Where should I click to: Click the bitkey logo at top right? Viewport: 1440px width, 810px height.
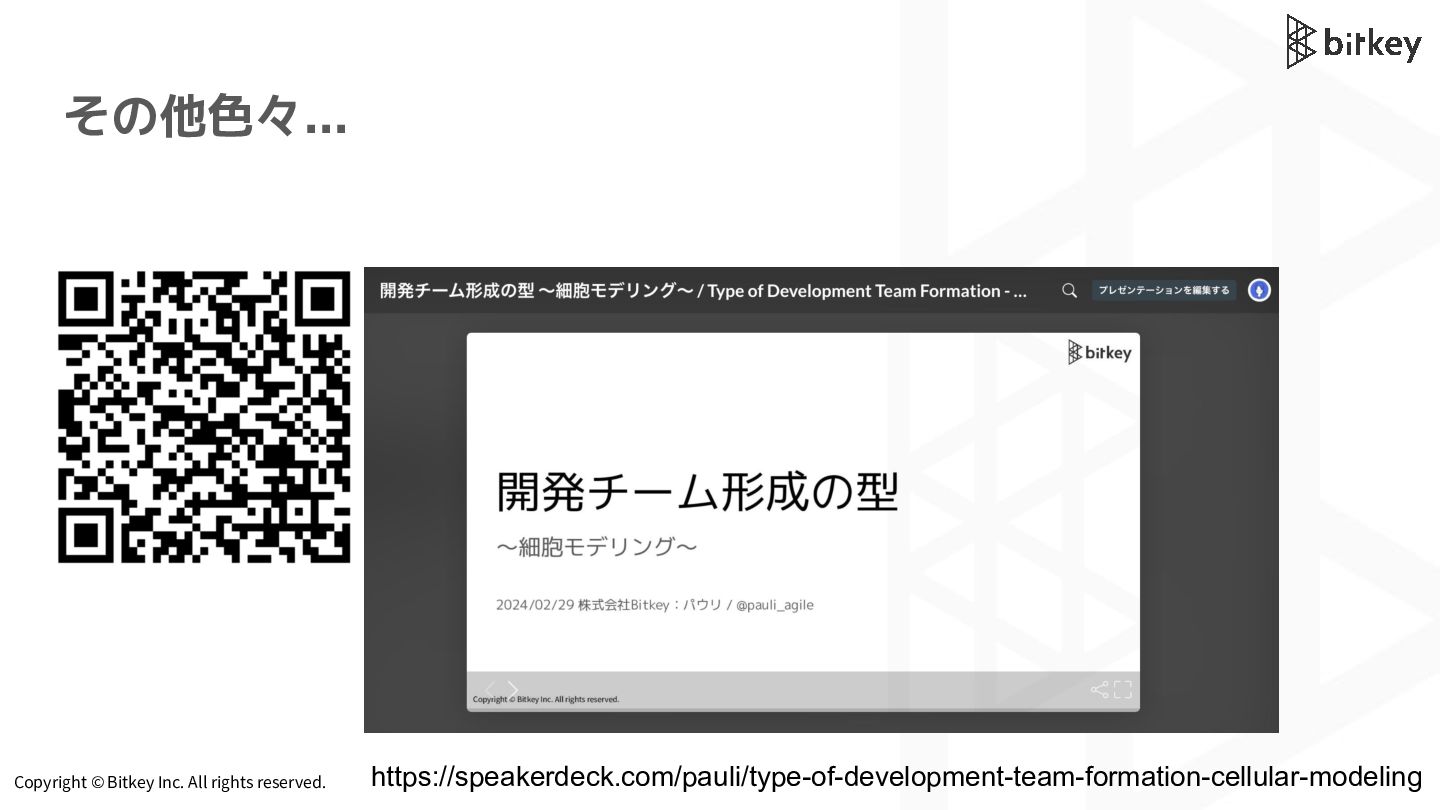tap(1353, 42)
